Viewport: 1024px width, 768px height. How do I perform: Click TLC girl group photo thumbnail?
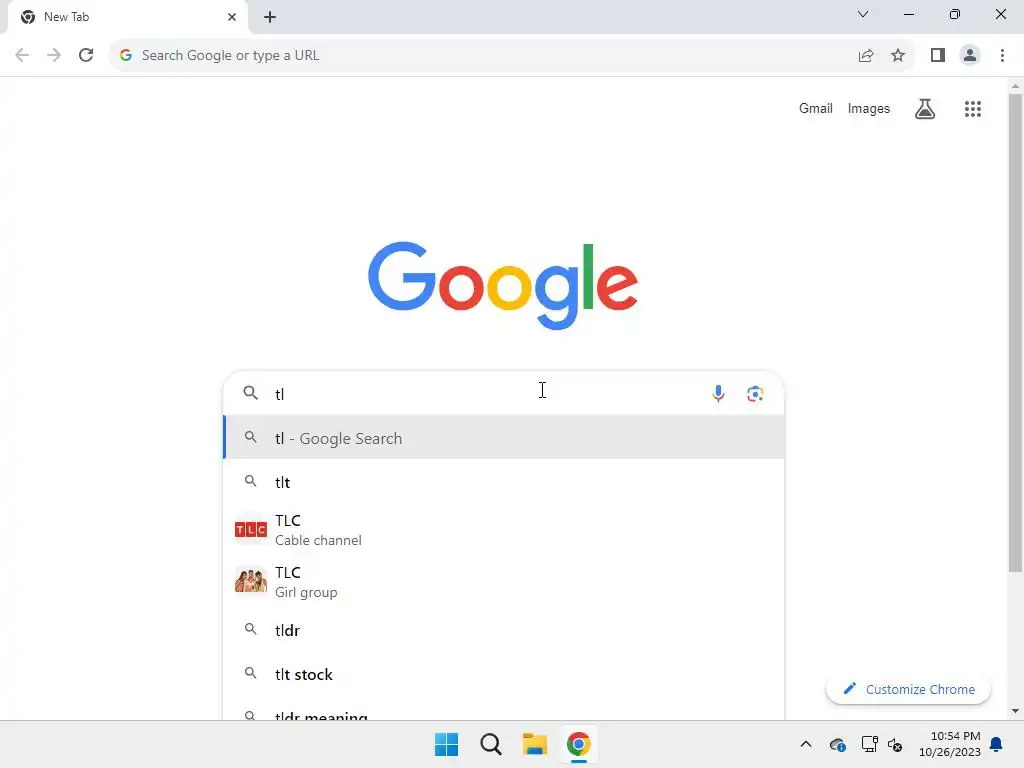click(251, 581)
